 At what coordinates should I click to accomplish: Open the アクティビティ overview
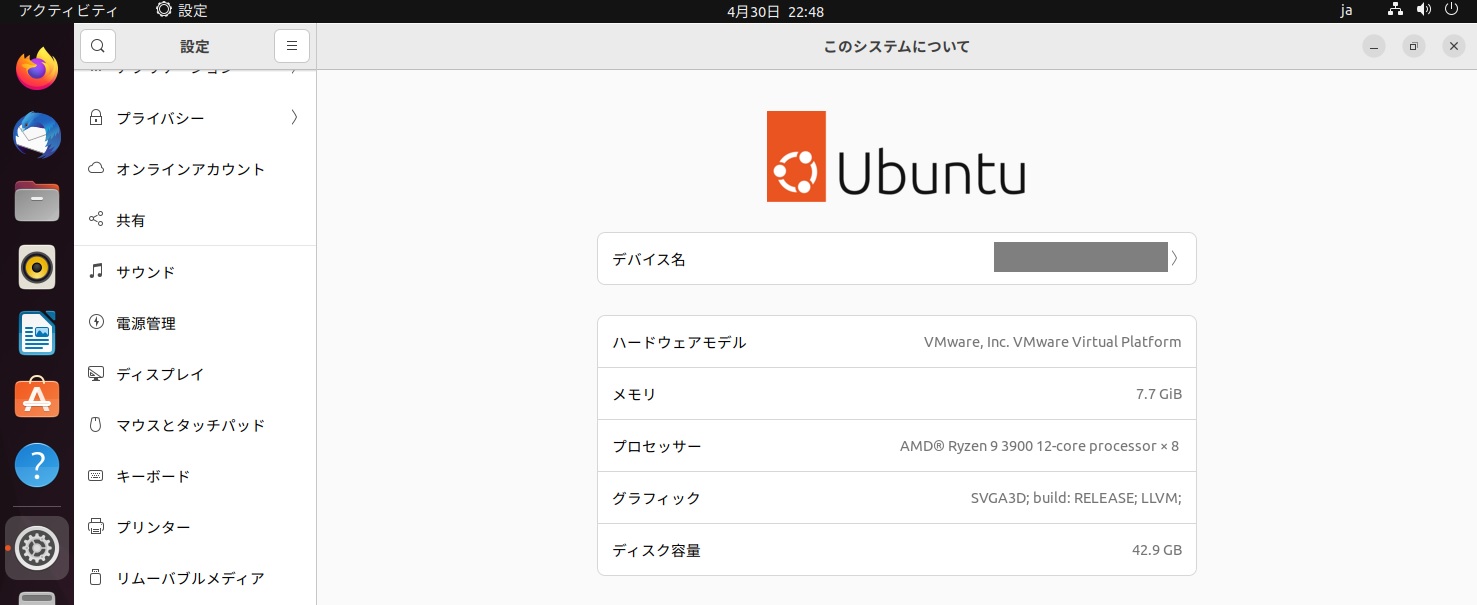click(x=68, y=10)
